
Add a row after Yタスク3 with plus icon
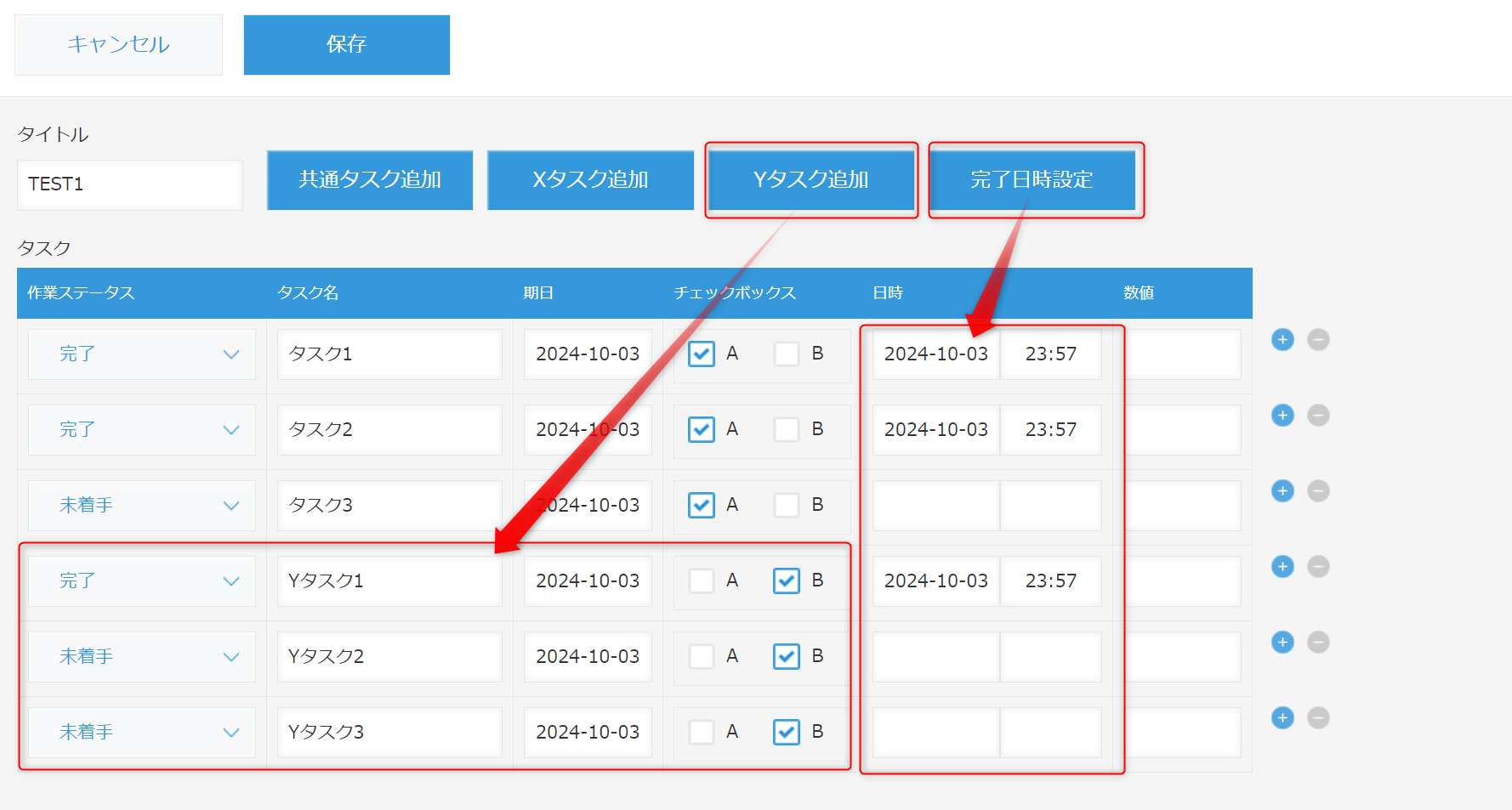tap(1282, 718)
